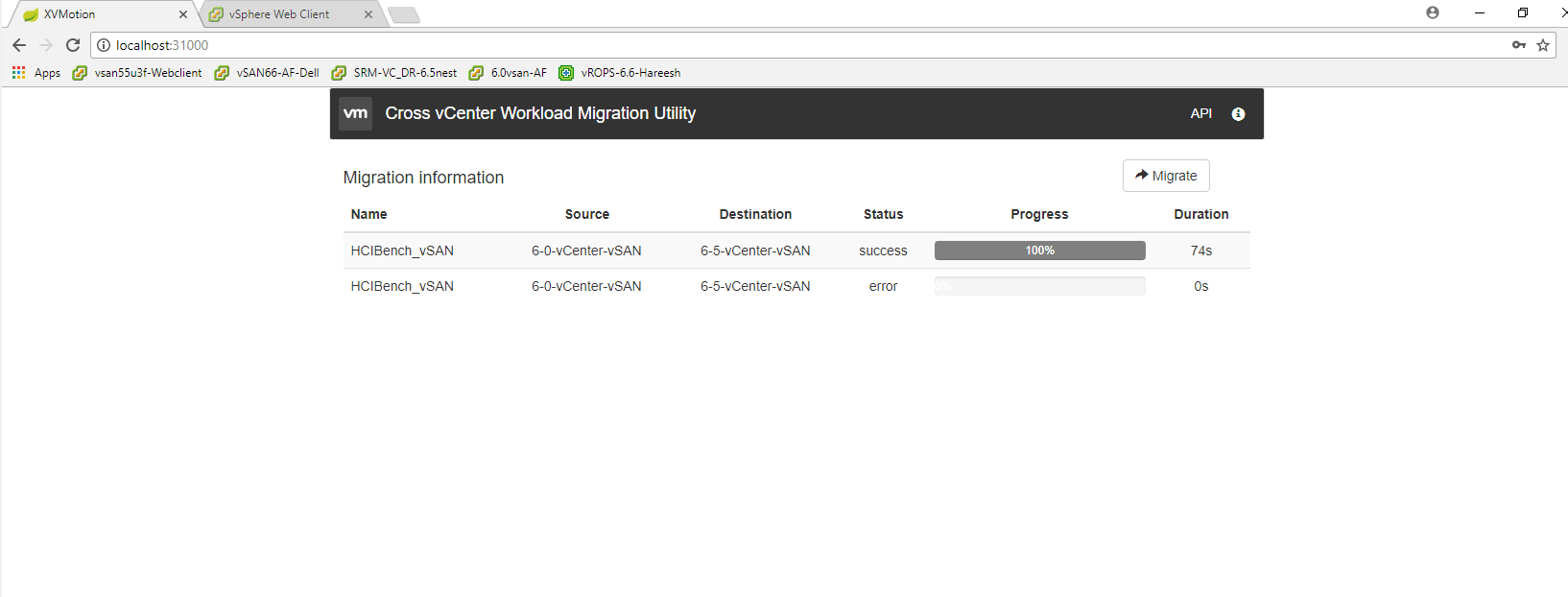Viewport: 1568px width, 597px height.
Task: Reload the page with refresh icon
Action: pos(73,45)
